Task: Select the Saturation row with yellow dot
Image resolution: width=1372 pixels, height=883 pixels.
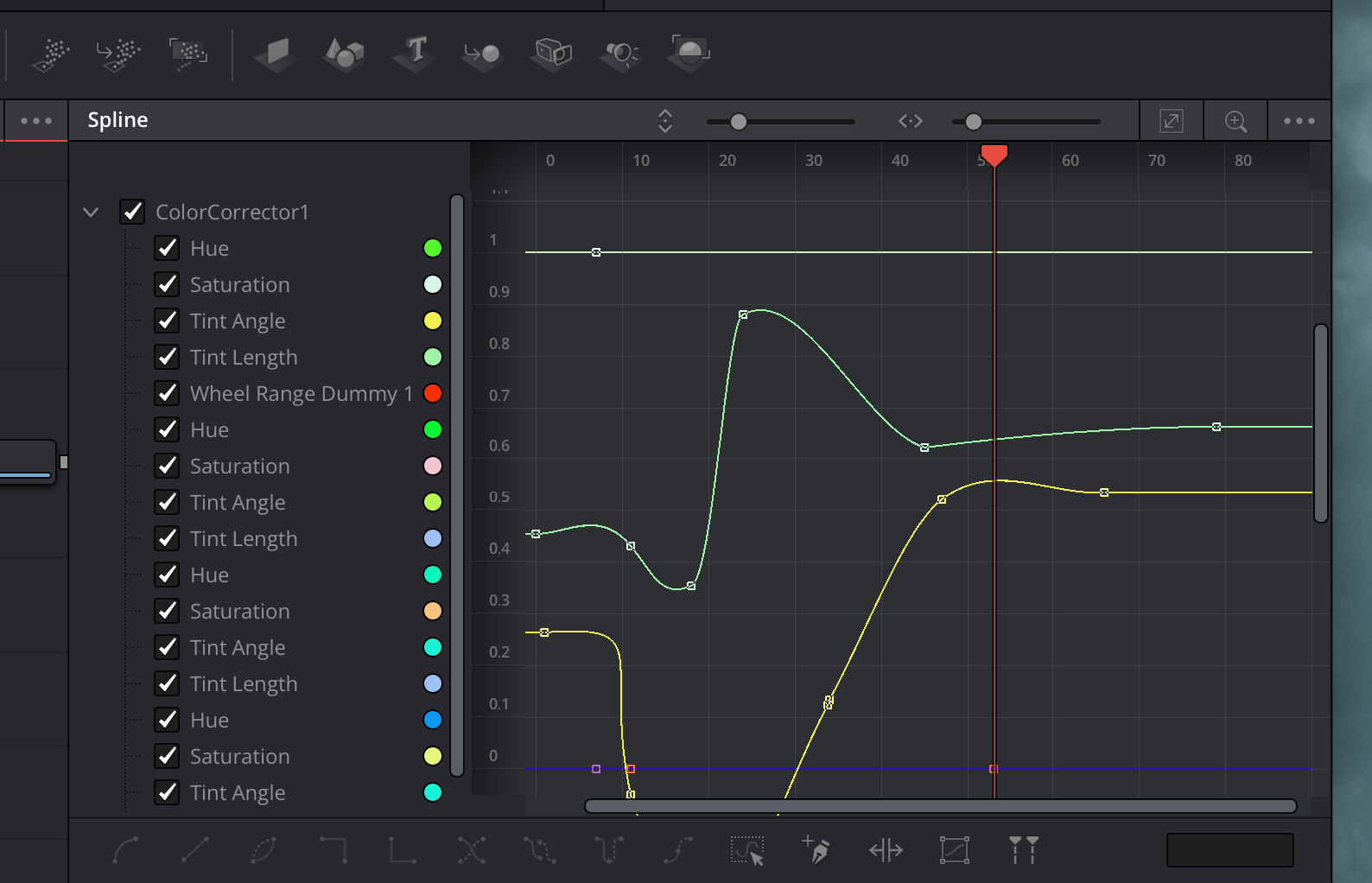Action: pos(285,756)
